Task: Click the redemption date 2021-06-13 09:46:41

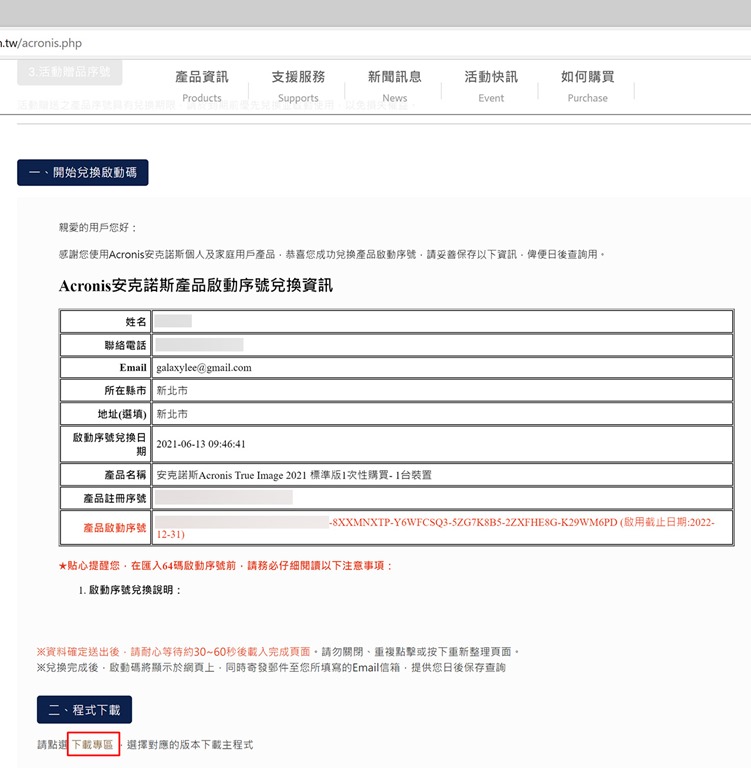Action: click(201, 444)
